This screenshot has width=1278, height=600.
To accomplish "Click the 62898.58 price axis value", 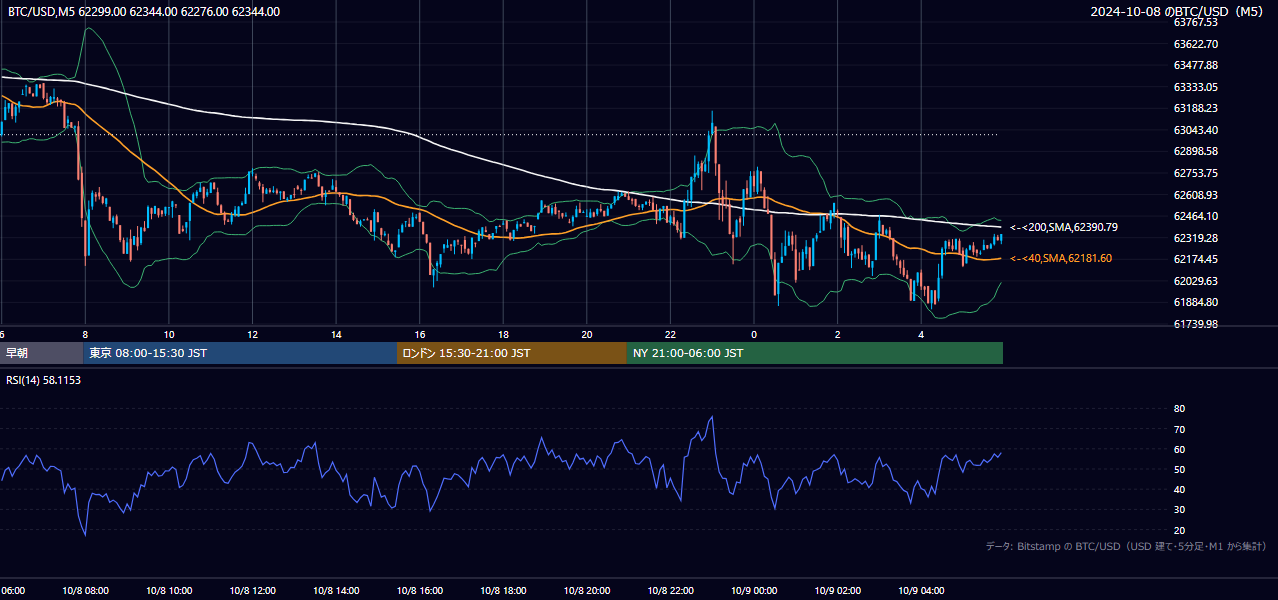I will click(x=1195, y=151).
